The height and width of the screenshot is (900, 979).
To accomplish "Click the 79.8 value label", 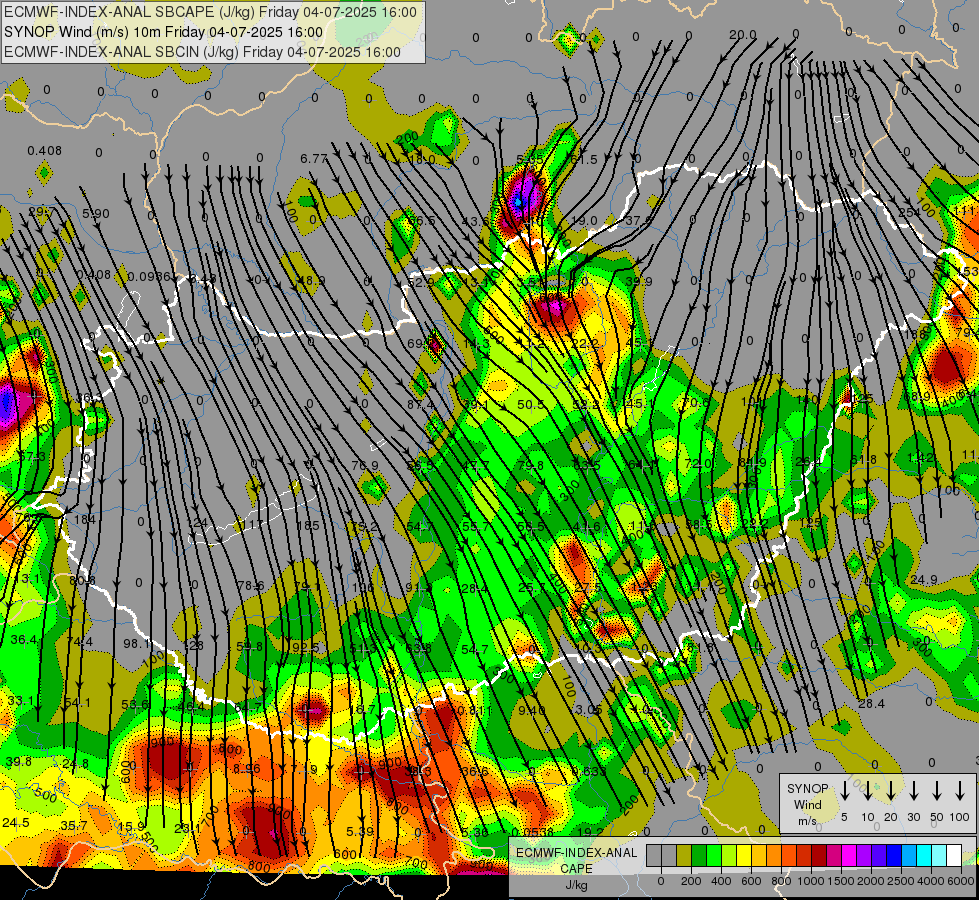I will pos(531,465).
